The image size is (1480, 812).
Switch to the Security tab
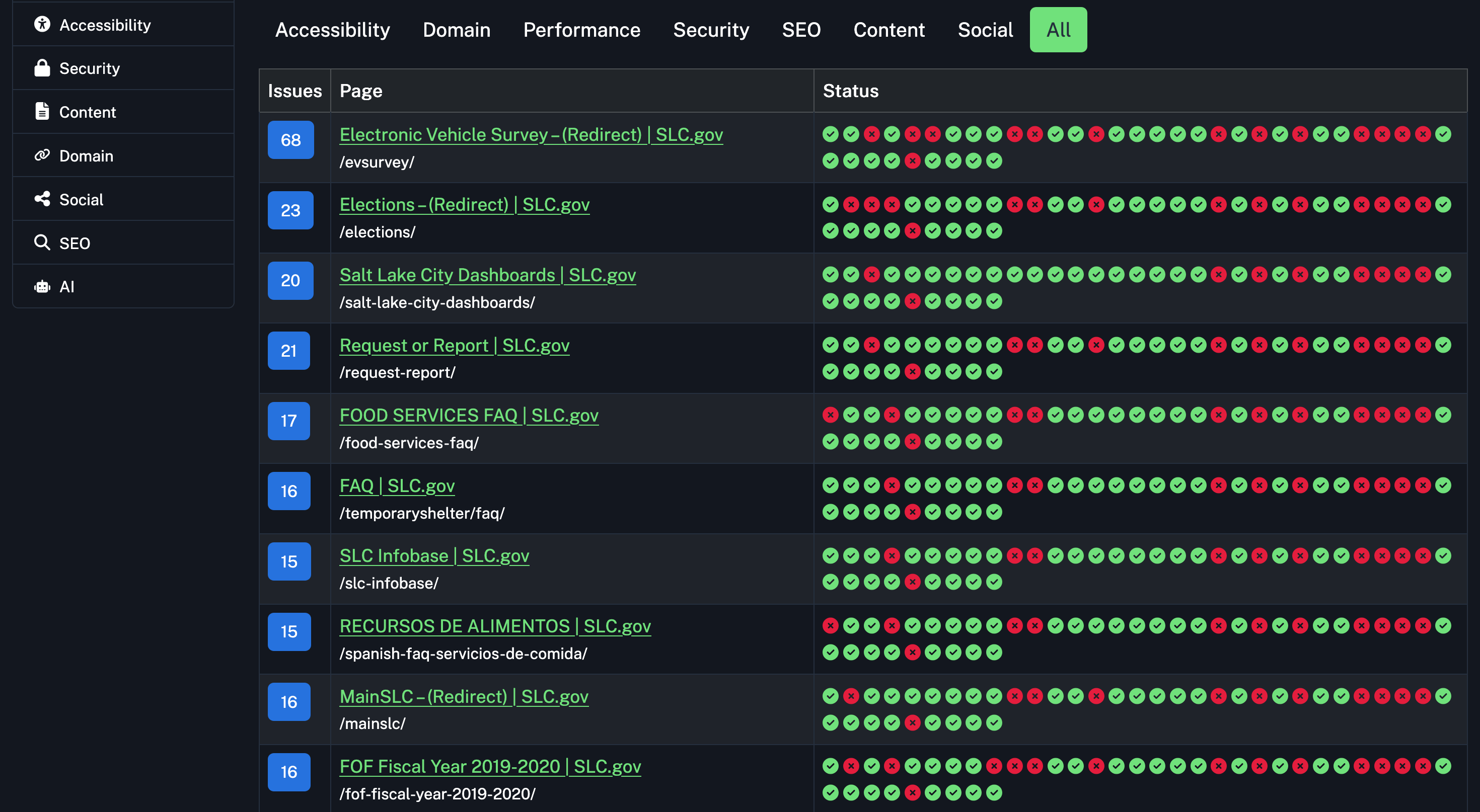711,30
